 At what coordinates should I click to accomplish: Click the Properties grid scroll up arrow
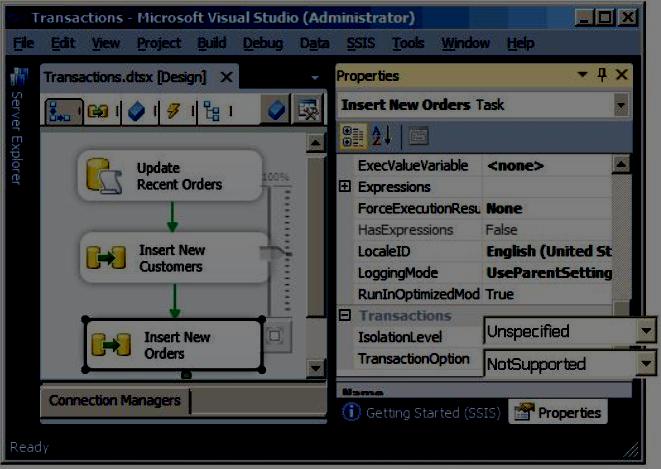pos(621,164)
